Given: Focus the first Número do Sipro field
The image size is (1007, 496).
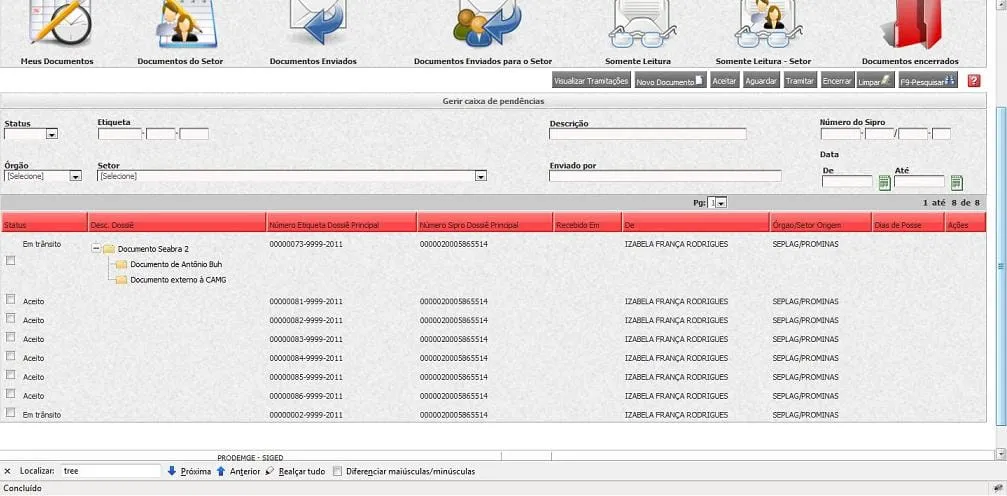Looking at the screenshot, I should tap(841, 134).
